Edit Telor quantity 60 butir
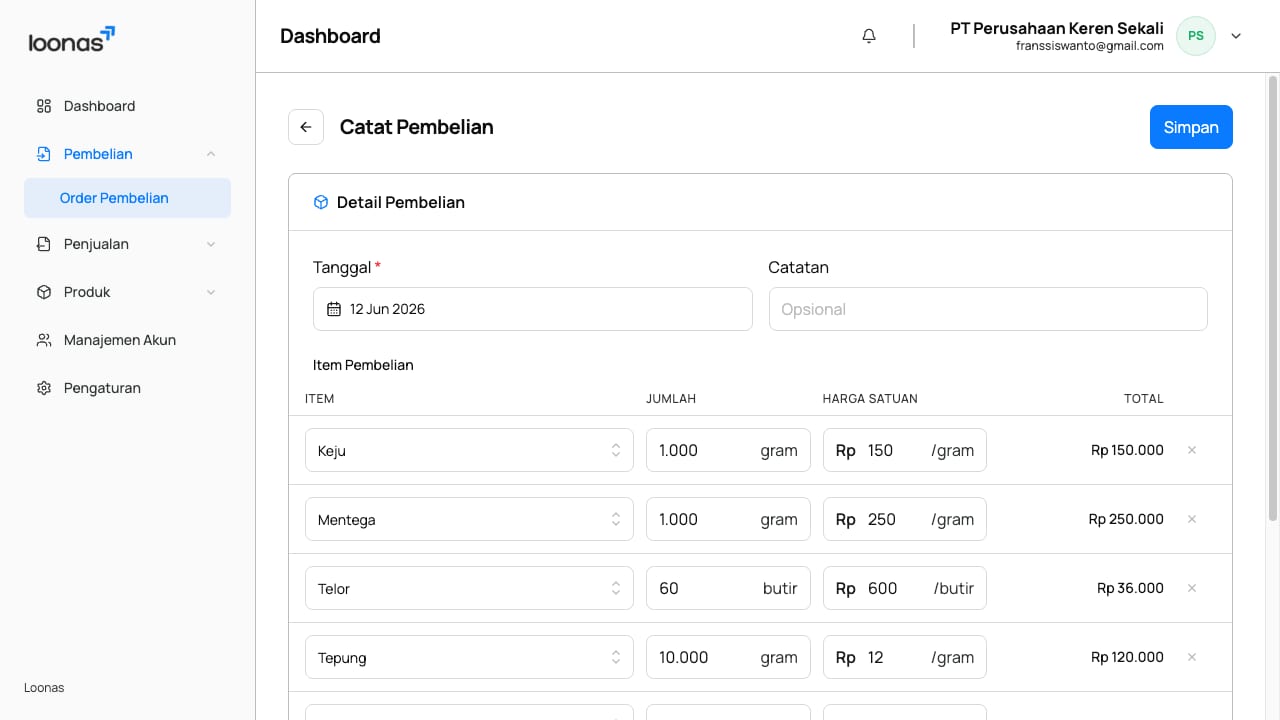This screenshot has height=720, width=1280. coord(728,588)
